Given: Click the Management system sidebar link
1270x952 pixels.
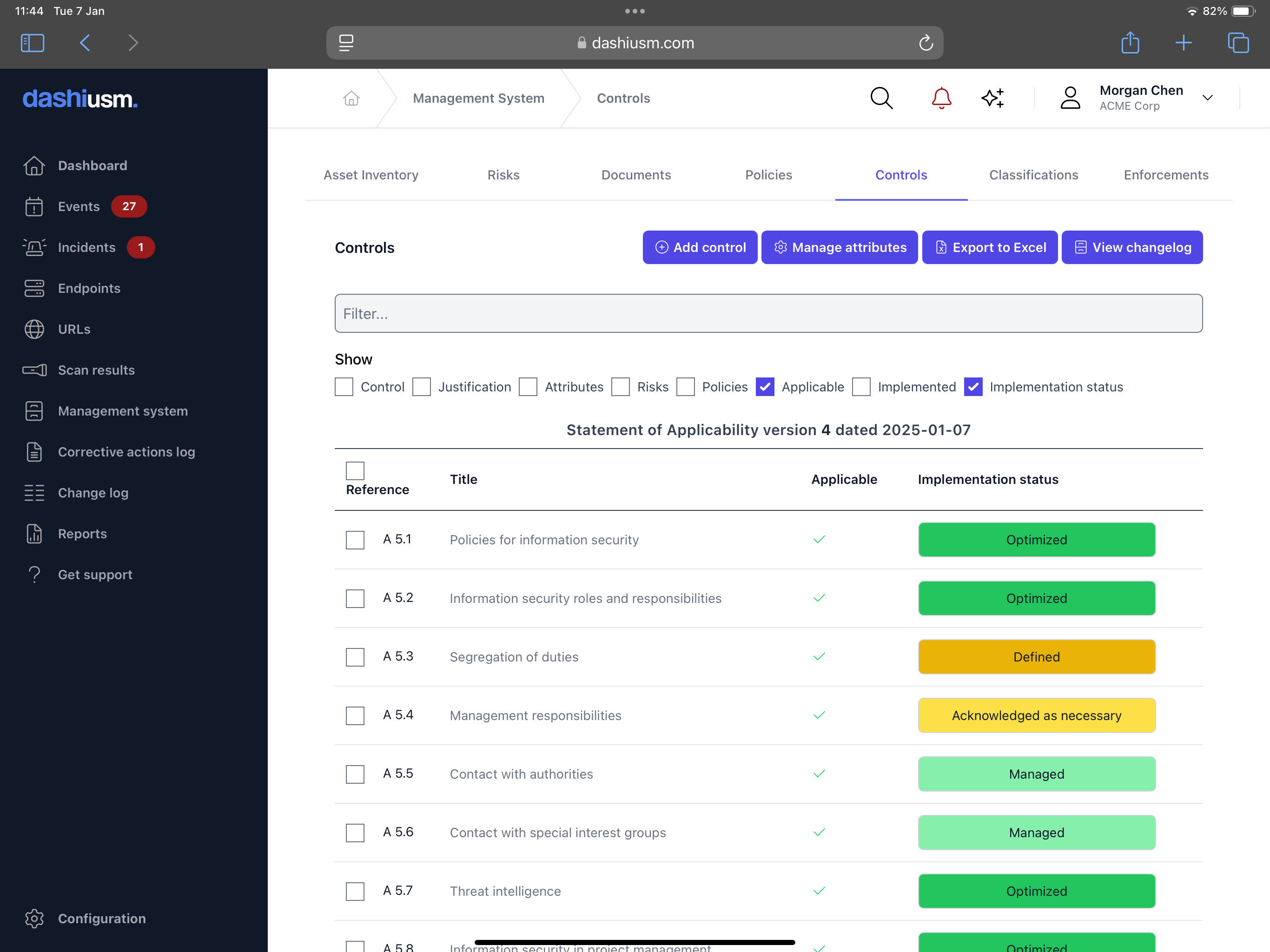Looking at the screenshot, I should click(x=122, y=410).
